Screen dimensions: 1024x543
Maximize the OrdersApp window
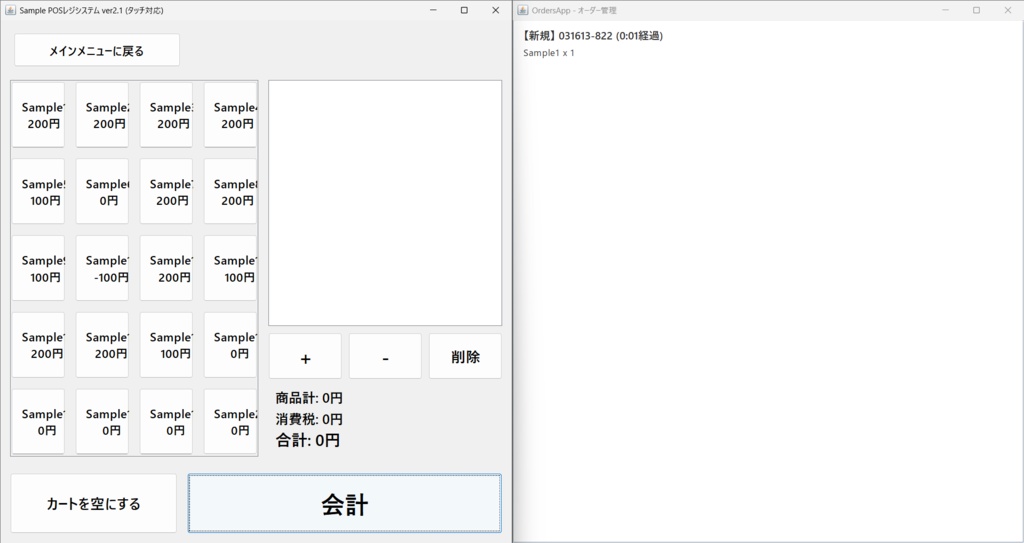(x=976, y=10)
